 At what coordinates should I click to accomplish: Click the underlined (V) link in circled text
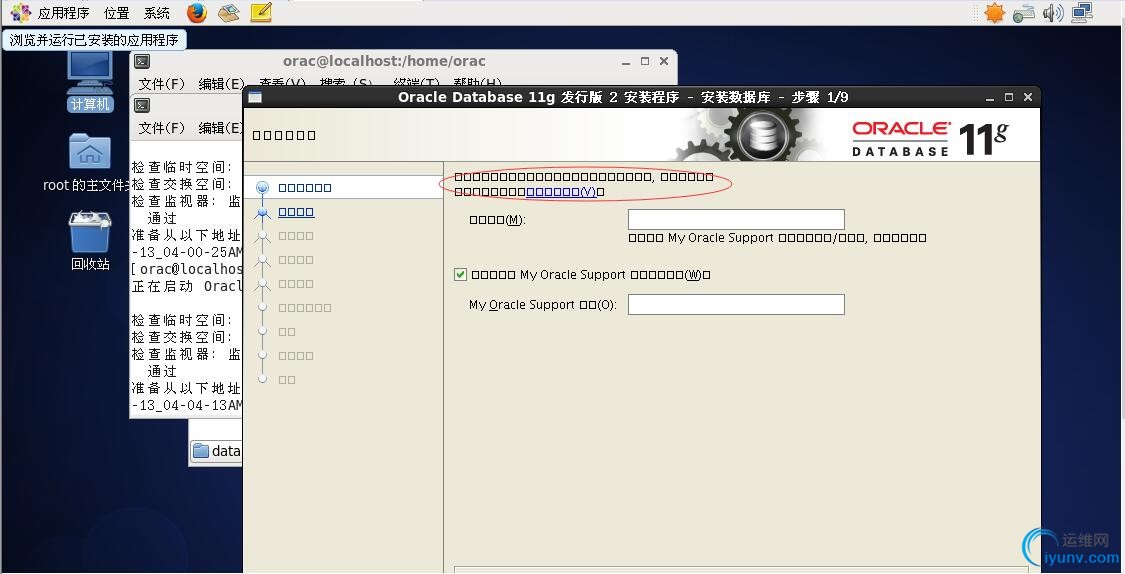[x=561, y=192]
